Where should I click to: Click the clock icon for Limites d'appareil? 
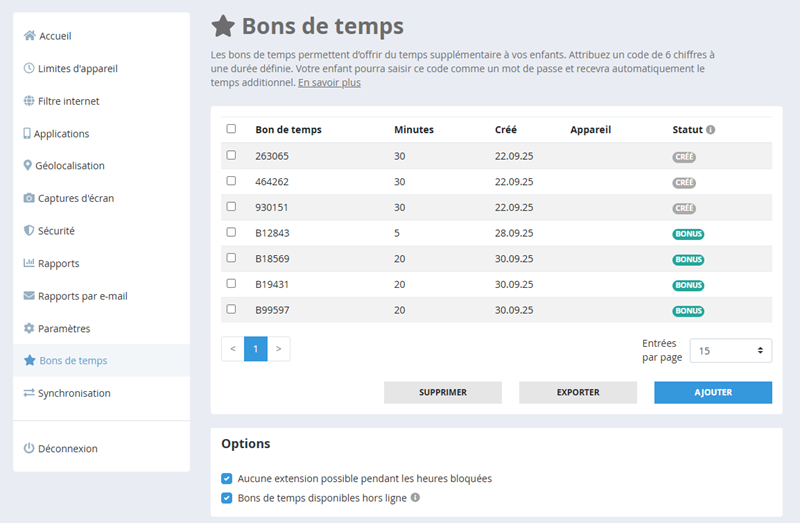(29, 68)
